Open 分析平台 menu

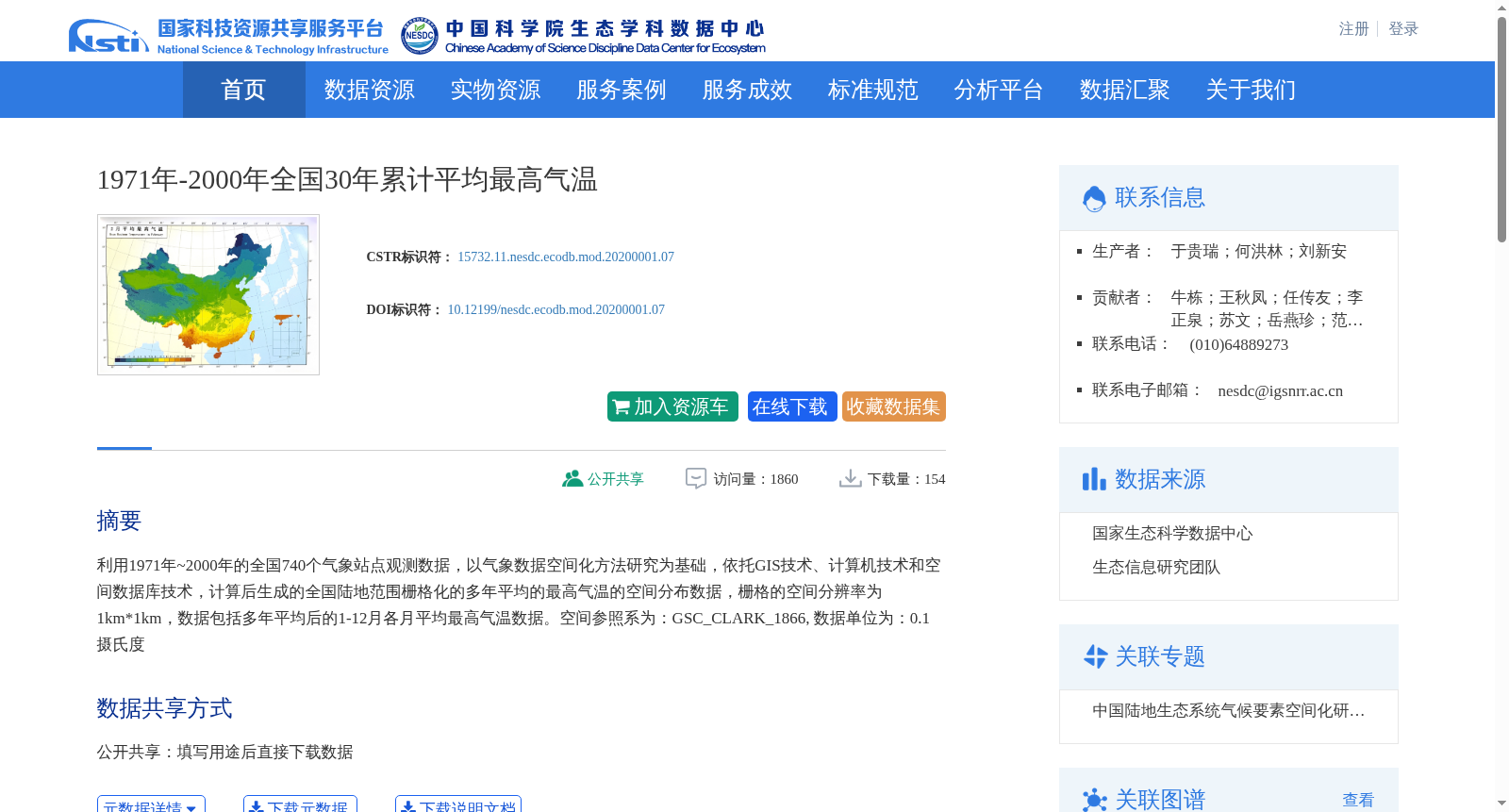click(x=999, y=90)
